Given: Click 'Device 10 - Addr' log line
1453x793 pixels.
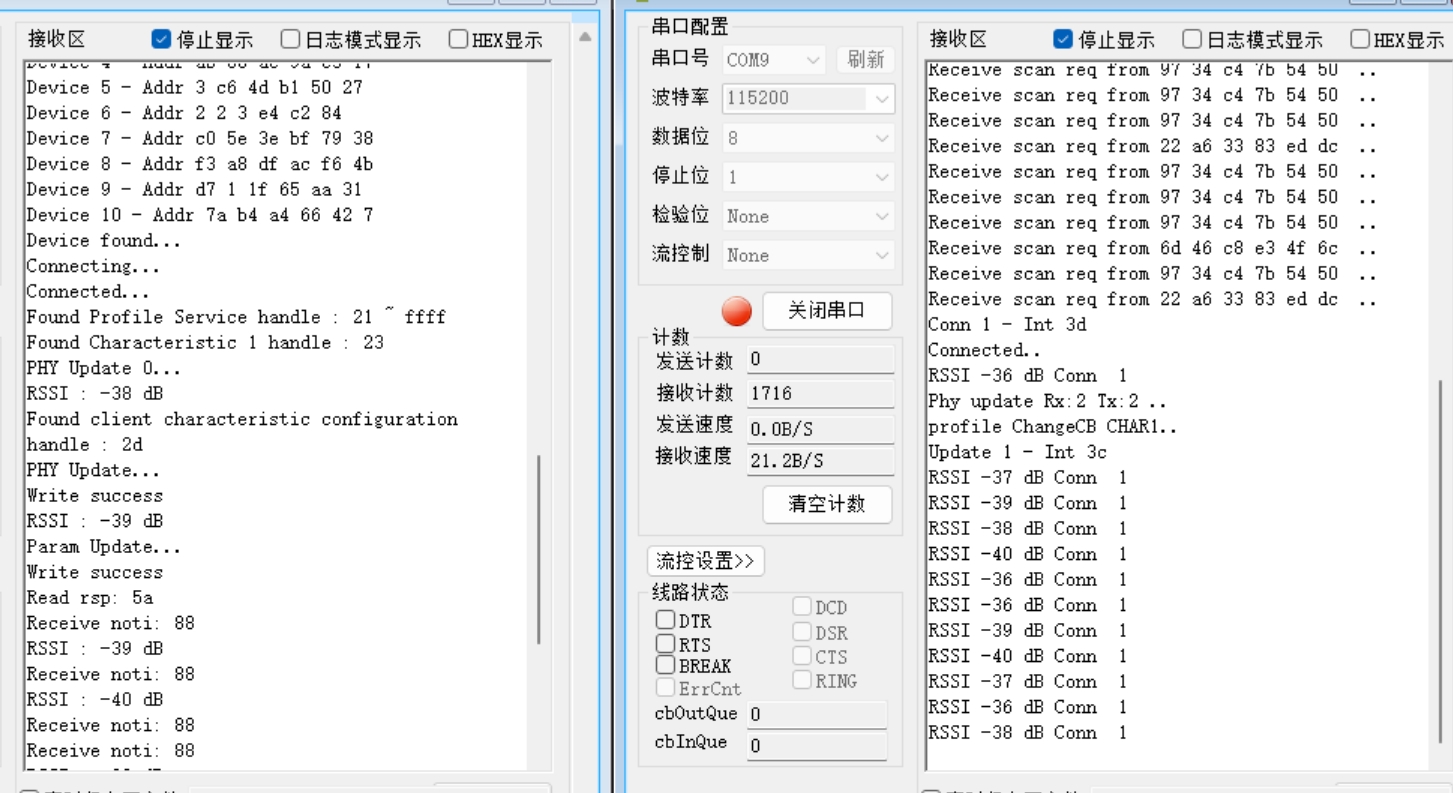Looking at the screenshot, I should (200, 215).
